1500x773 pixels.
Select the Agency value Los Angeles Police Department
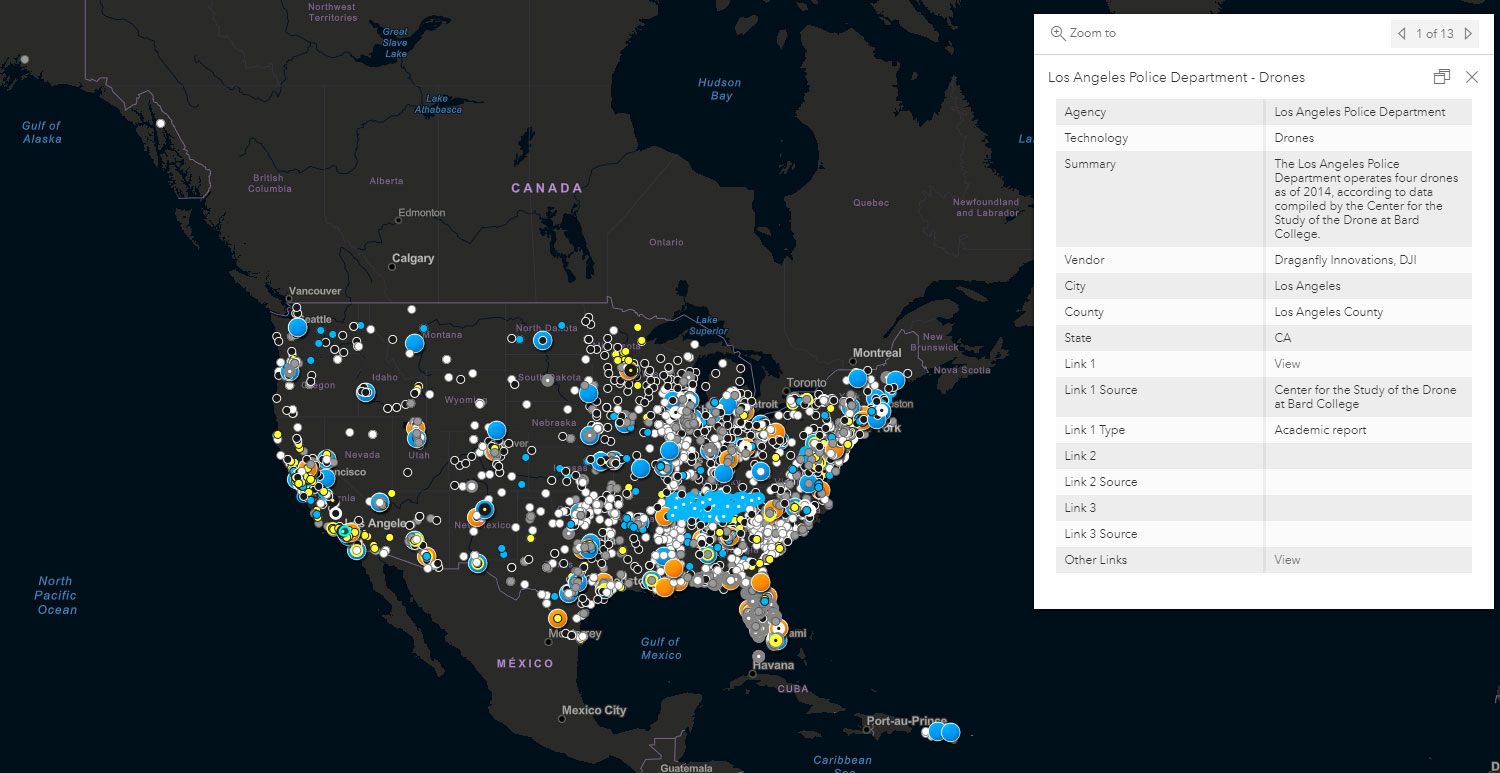point(1360,112)
